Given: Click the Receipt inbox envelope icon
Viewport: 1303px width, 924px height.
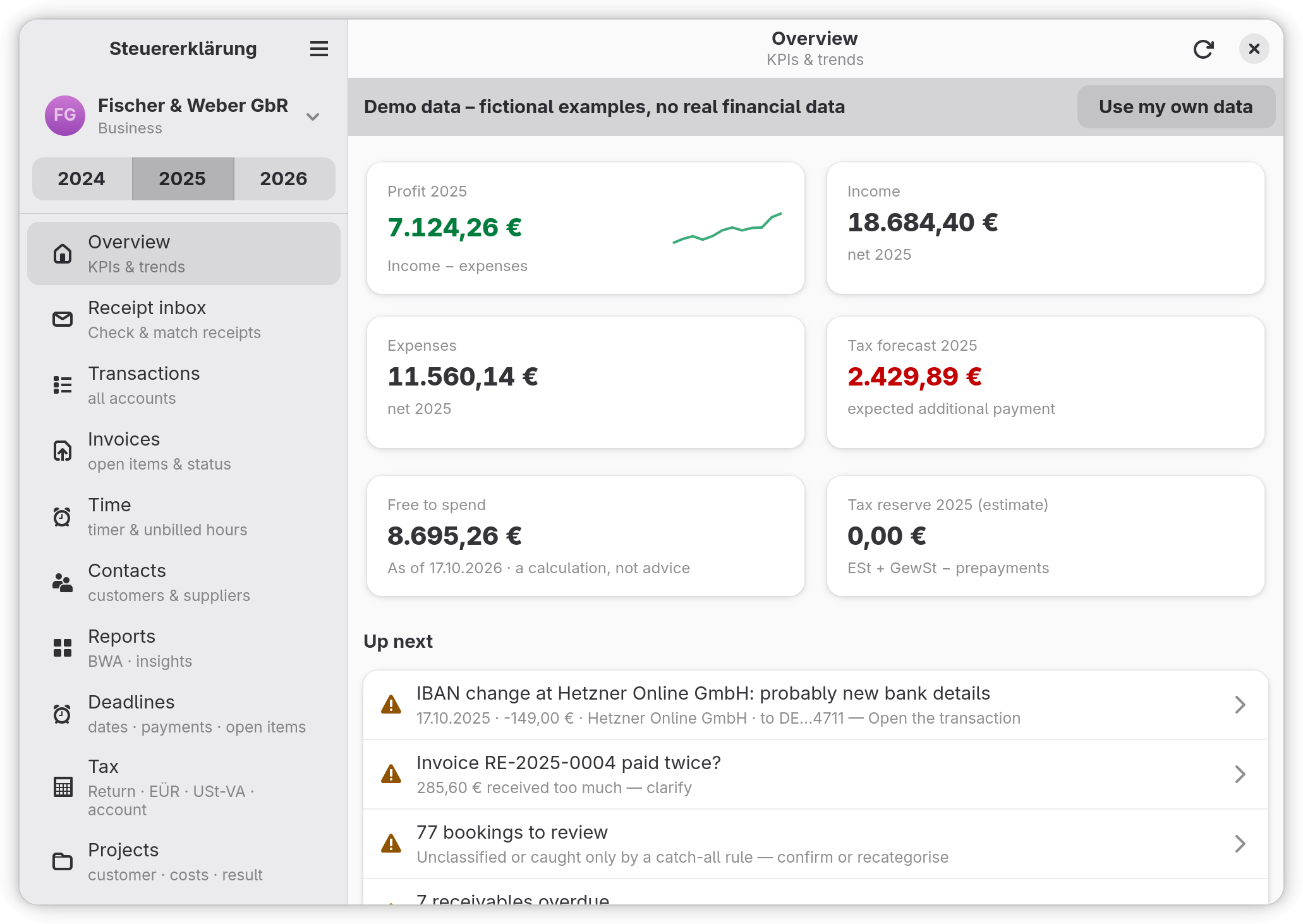Looking at the screenshot, I should pos(63,319).
